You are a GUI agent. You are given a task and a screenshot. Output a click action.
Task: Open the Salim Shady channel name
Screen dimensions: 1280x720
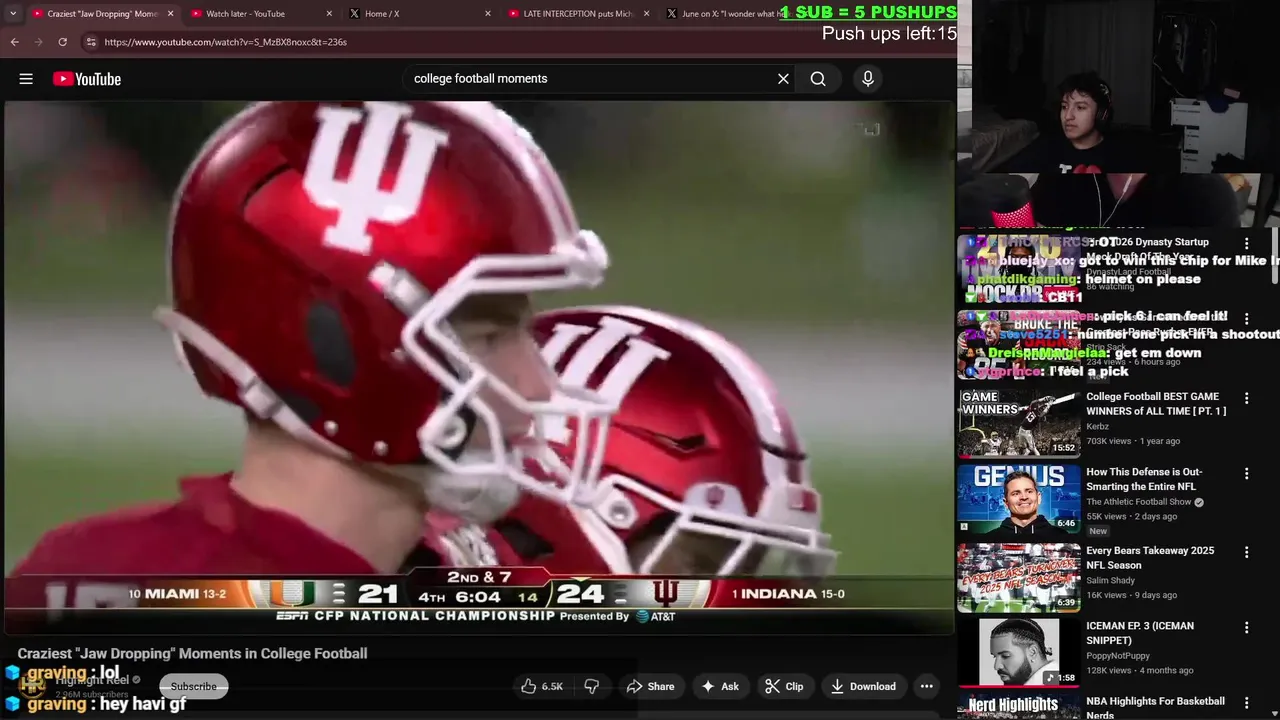coord(1110,581)
